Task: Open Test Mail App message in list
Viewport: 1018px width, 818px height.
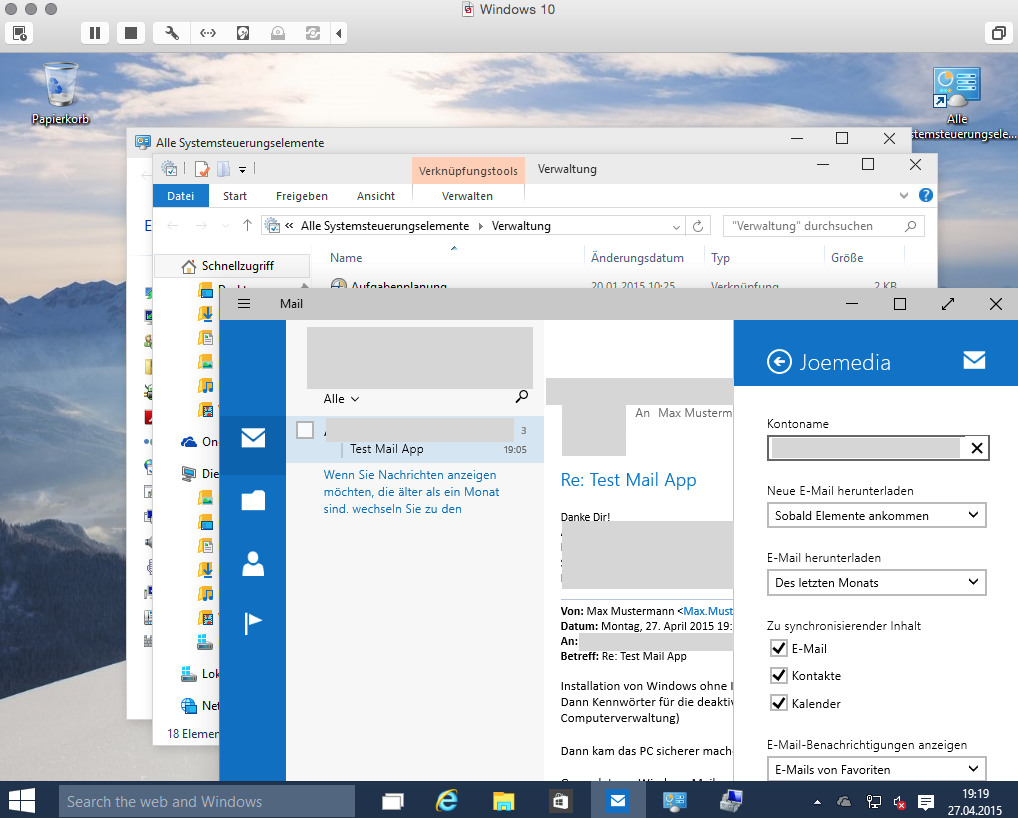Action: [414, 439]
